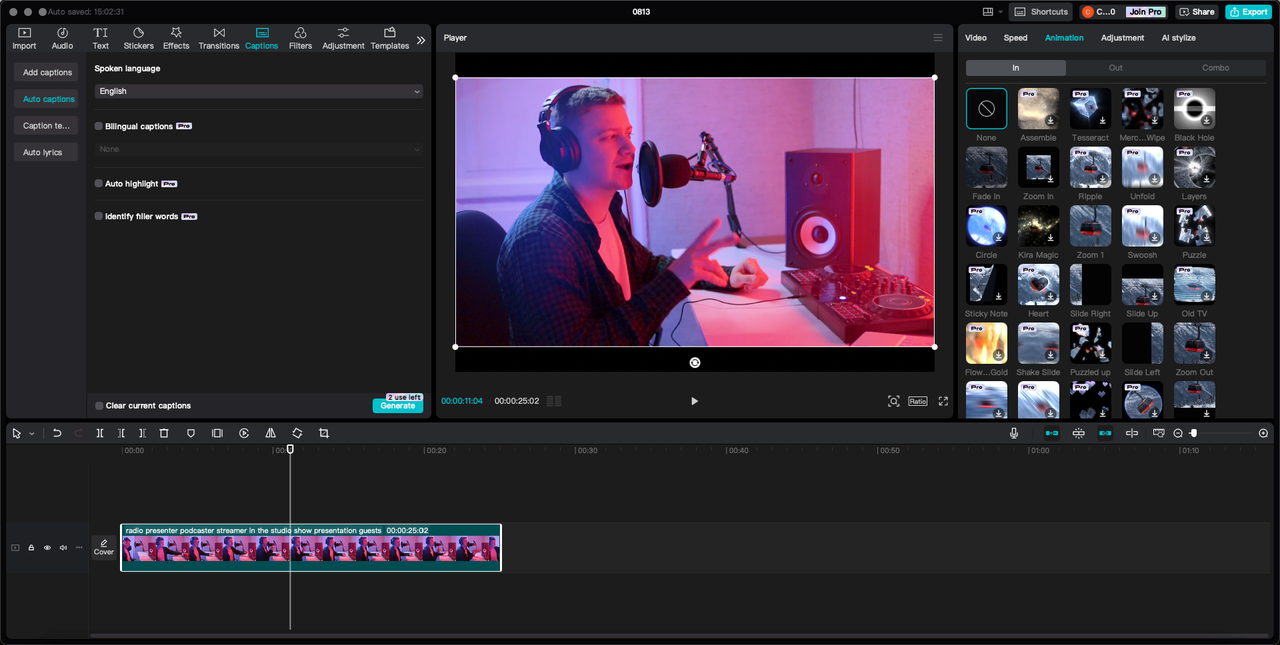
Task: Mute the video track audio
Action: click(x=63, y=548)
